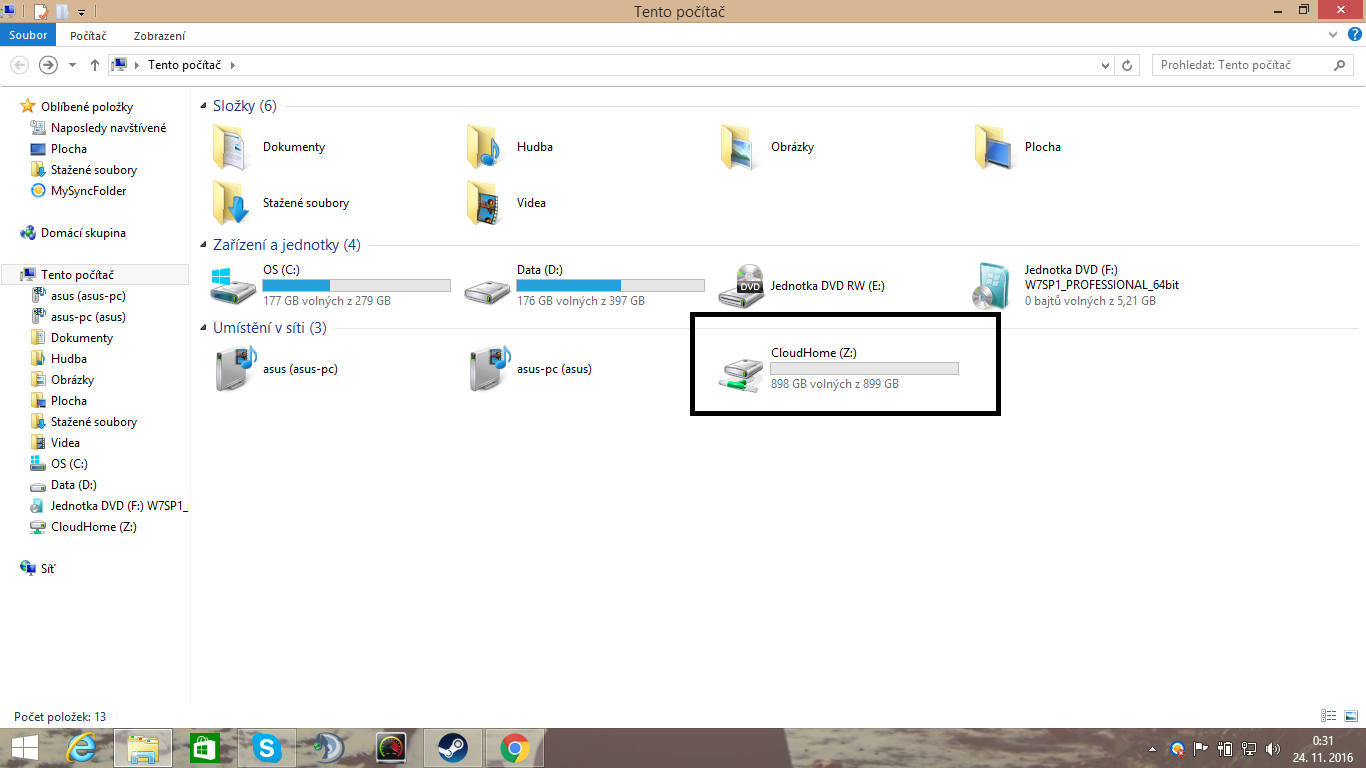Viewport: 1366px width, 768px height.
Task: Open Domácí skupina in the navigation pane
Action: coord(83,233)
